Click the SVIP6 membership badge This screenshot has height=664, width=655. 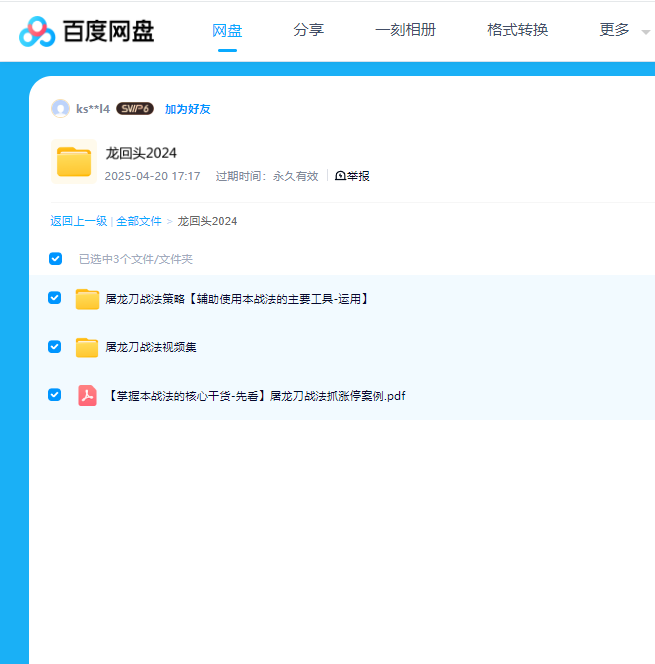click(x=135, y=109)
